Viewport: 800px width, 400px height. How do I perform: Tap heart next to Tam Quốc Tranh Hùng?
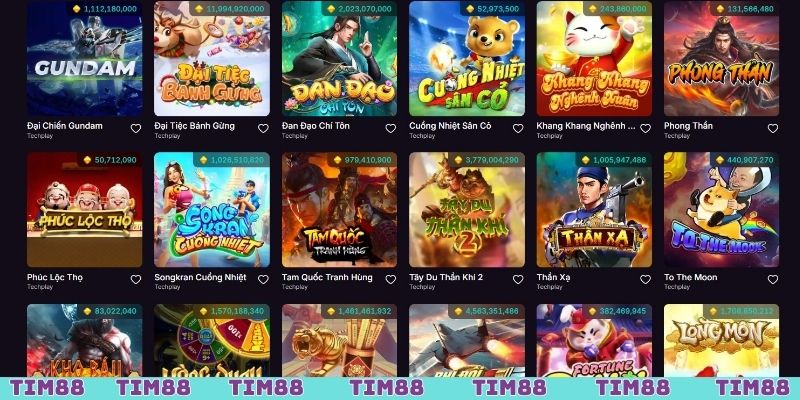pos(390,280)
